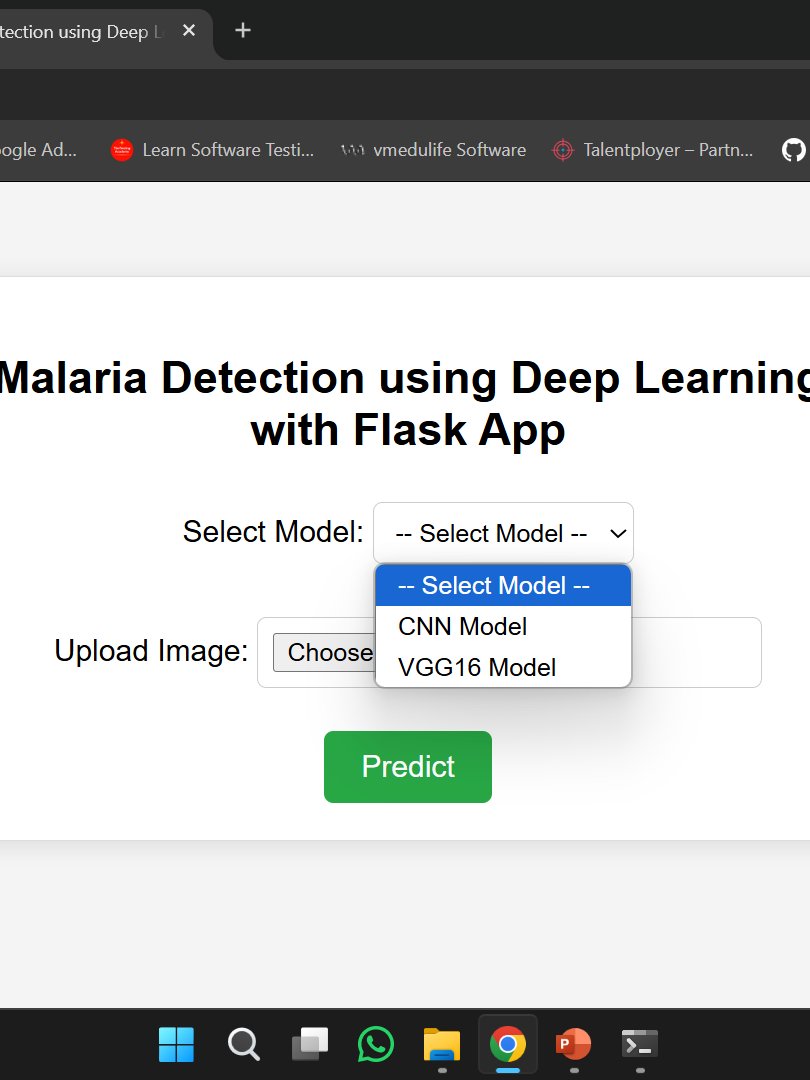This screenshot has width=810, height=1080.
Task: Open Task View from the taskbar
Action: click(x=309, y=1044)
